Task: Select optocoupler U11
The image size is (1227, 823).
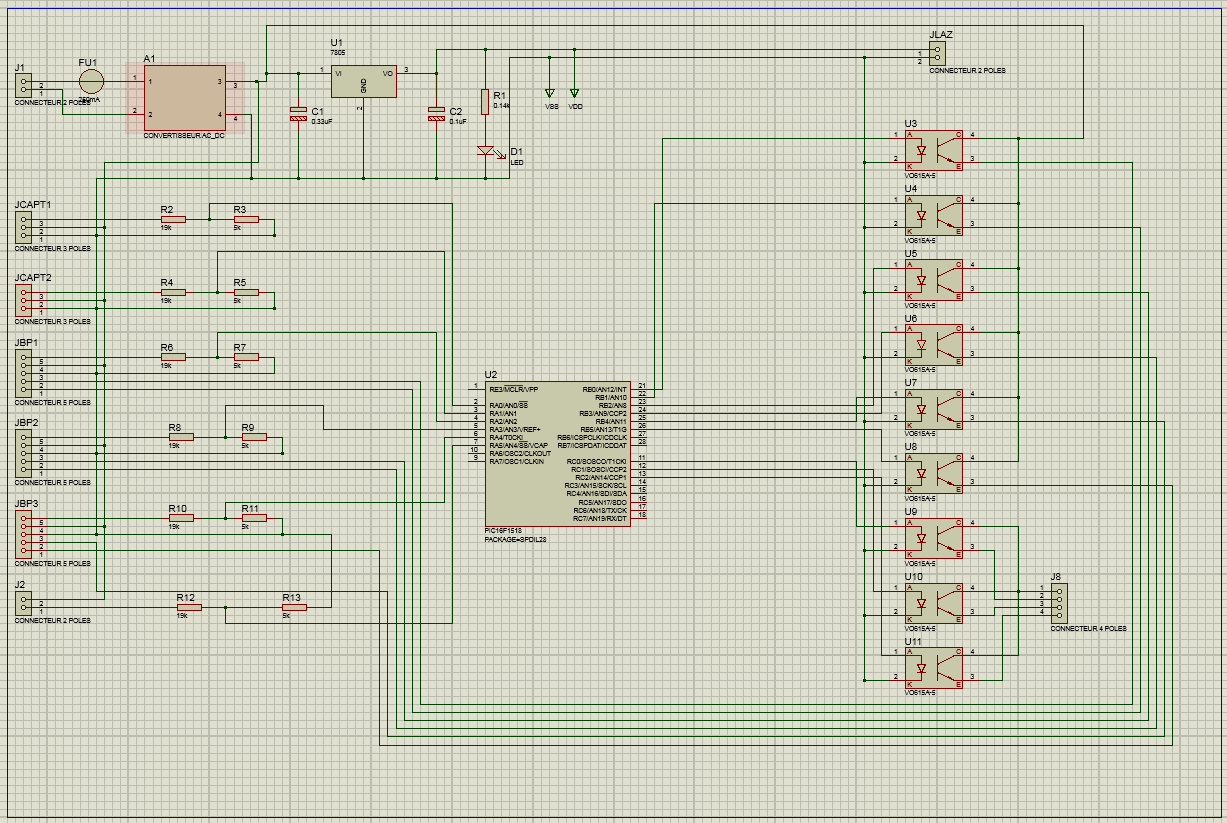Action: click(x=934, y=667)
